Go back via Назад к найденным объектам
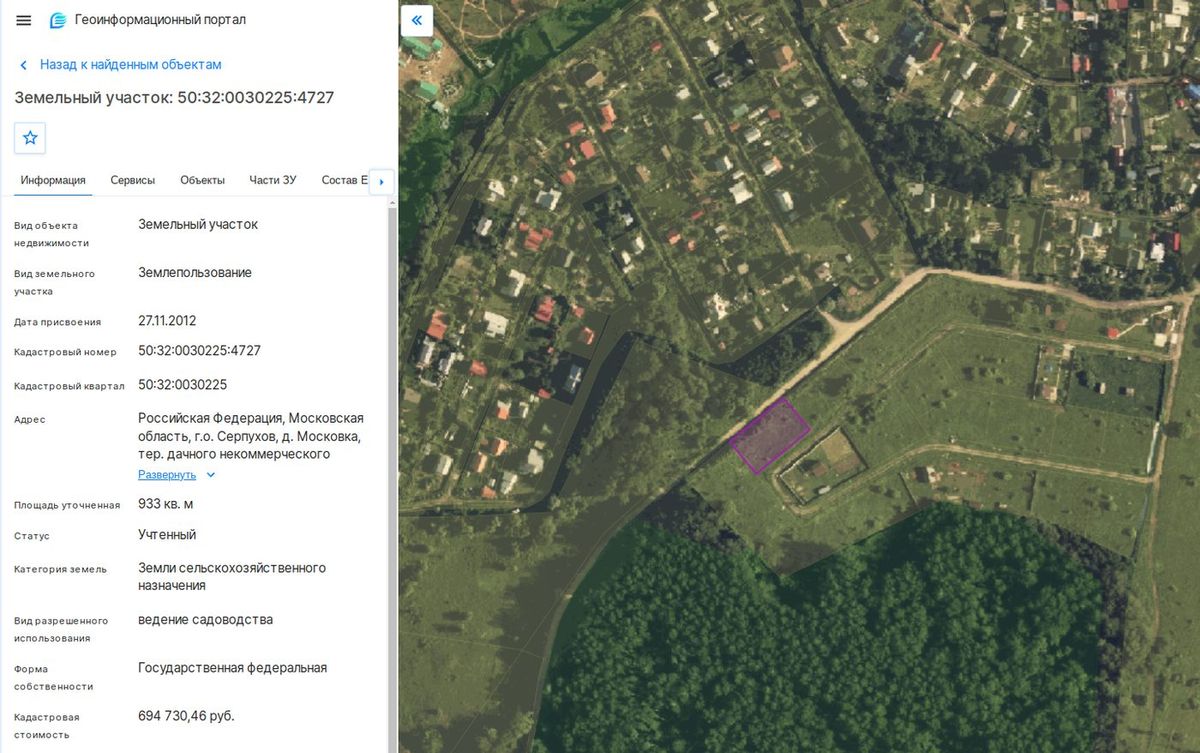This screenshot has height=753, width=1200. coord(131,65)
